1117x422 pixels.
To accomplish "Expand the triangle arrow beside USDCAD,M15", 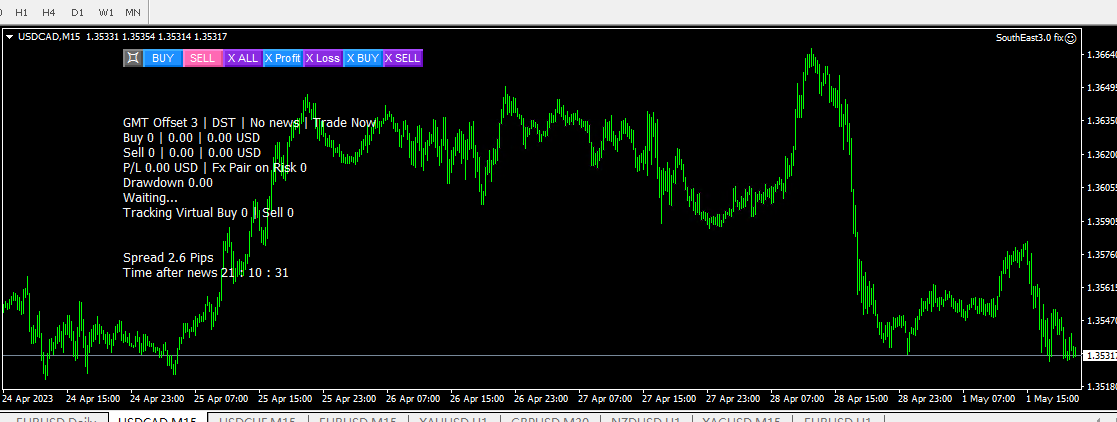I will click(9, 36).
